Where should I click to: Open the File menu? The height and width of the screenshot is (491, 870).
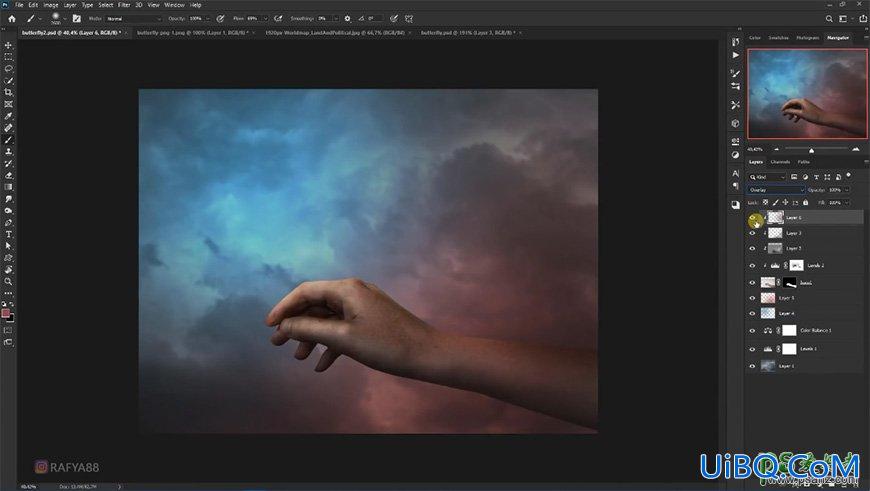point(19,4)
